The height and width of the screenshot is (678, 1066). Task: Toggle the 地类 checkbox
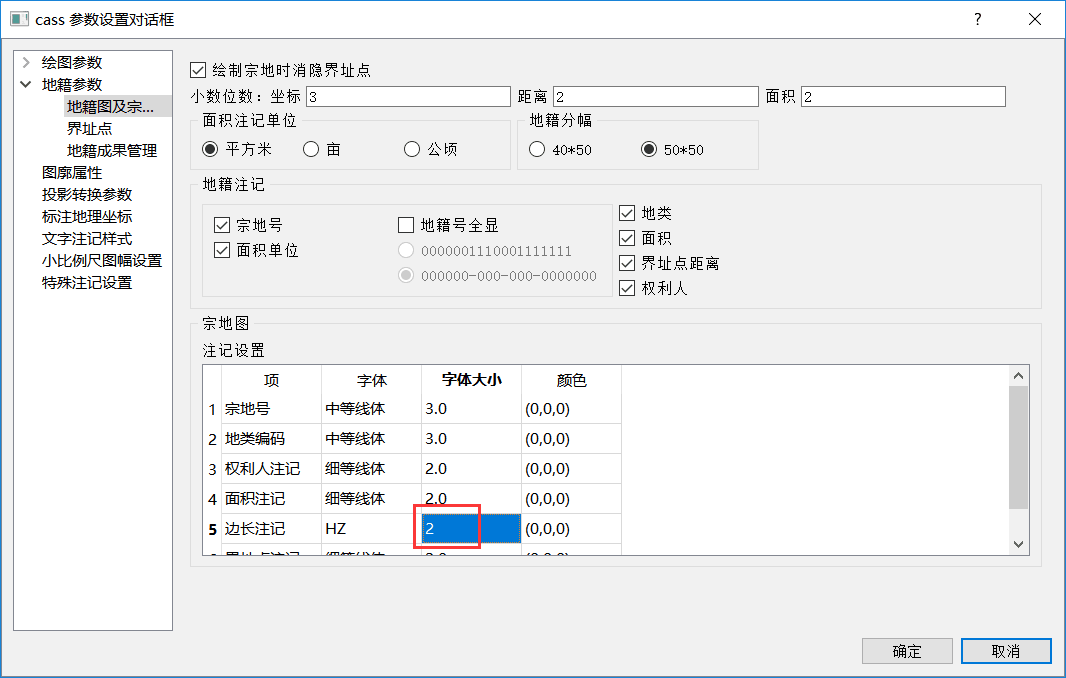[627, 213]
